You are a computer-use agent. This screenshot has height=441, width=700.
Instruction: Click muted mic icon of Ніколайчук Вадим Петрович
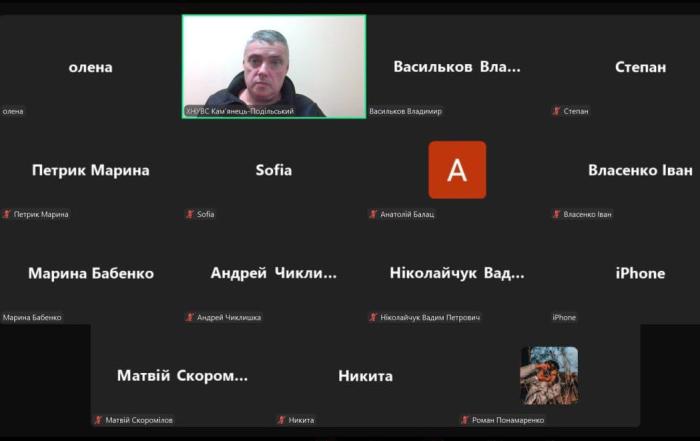pos(373,317)
